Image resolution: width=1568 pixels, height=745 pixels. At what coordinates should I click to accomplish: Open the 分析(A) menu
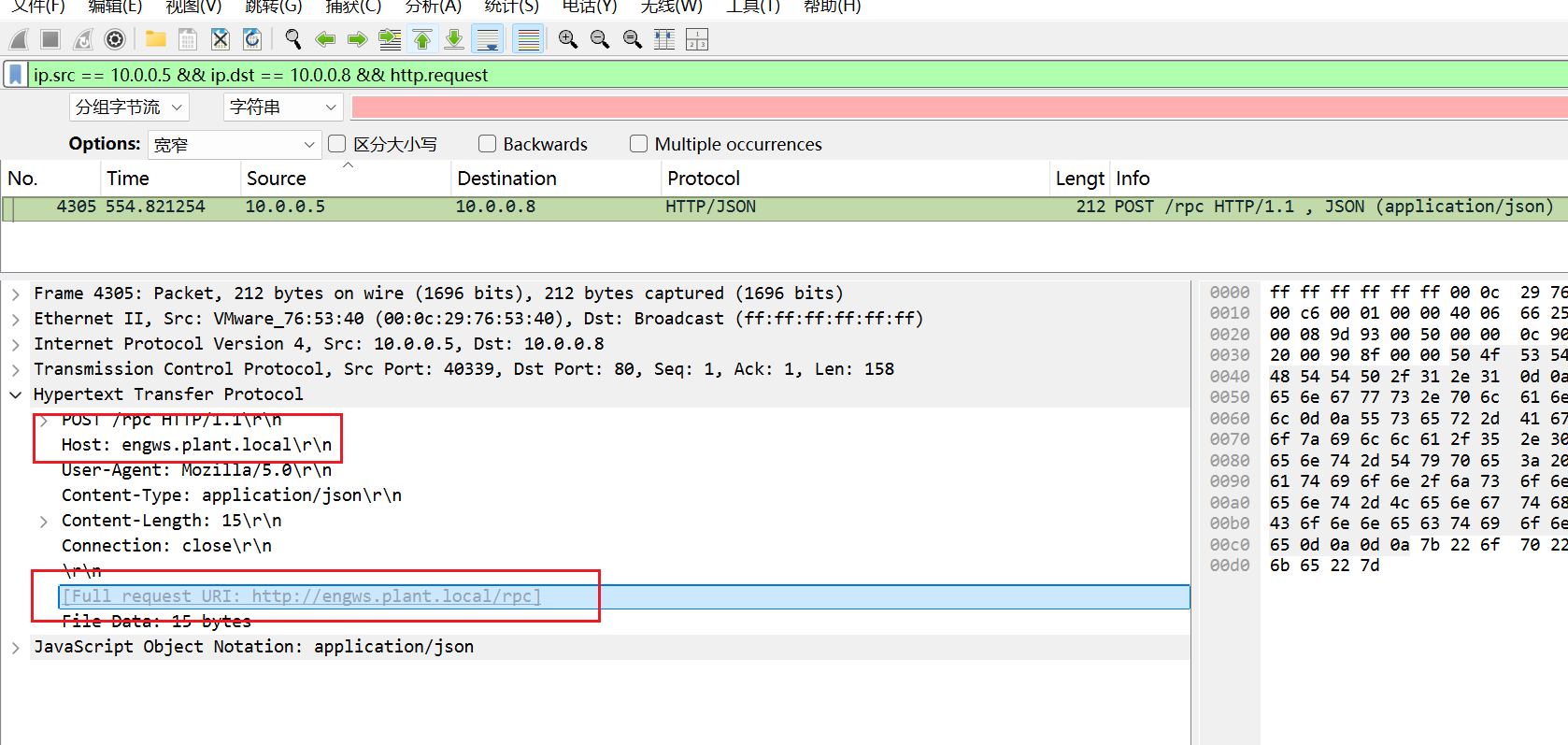click(x=433, y=7)
